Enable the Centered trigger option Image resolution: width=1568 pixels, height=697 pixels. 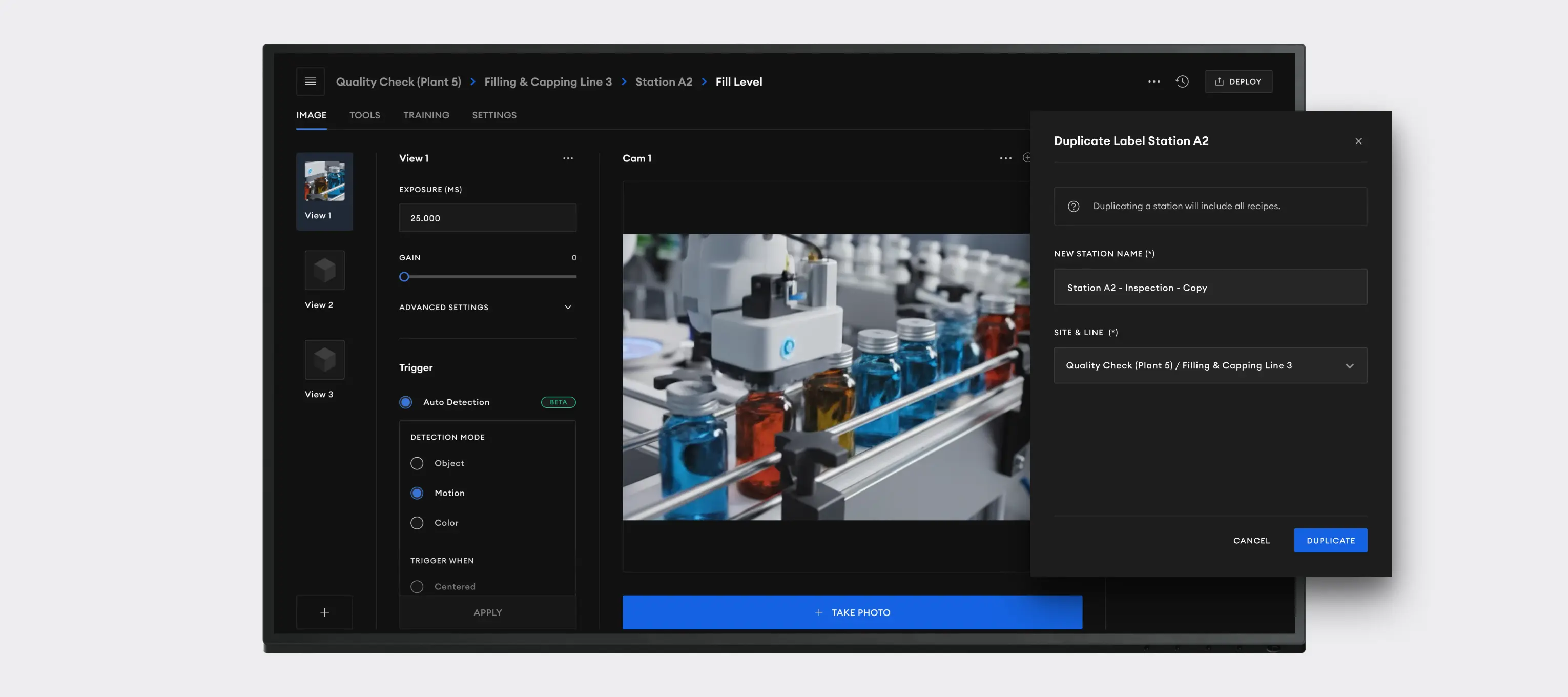coord(417,586)
